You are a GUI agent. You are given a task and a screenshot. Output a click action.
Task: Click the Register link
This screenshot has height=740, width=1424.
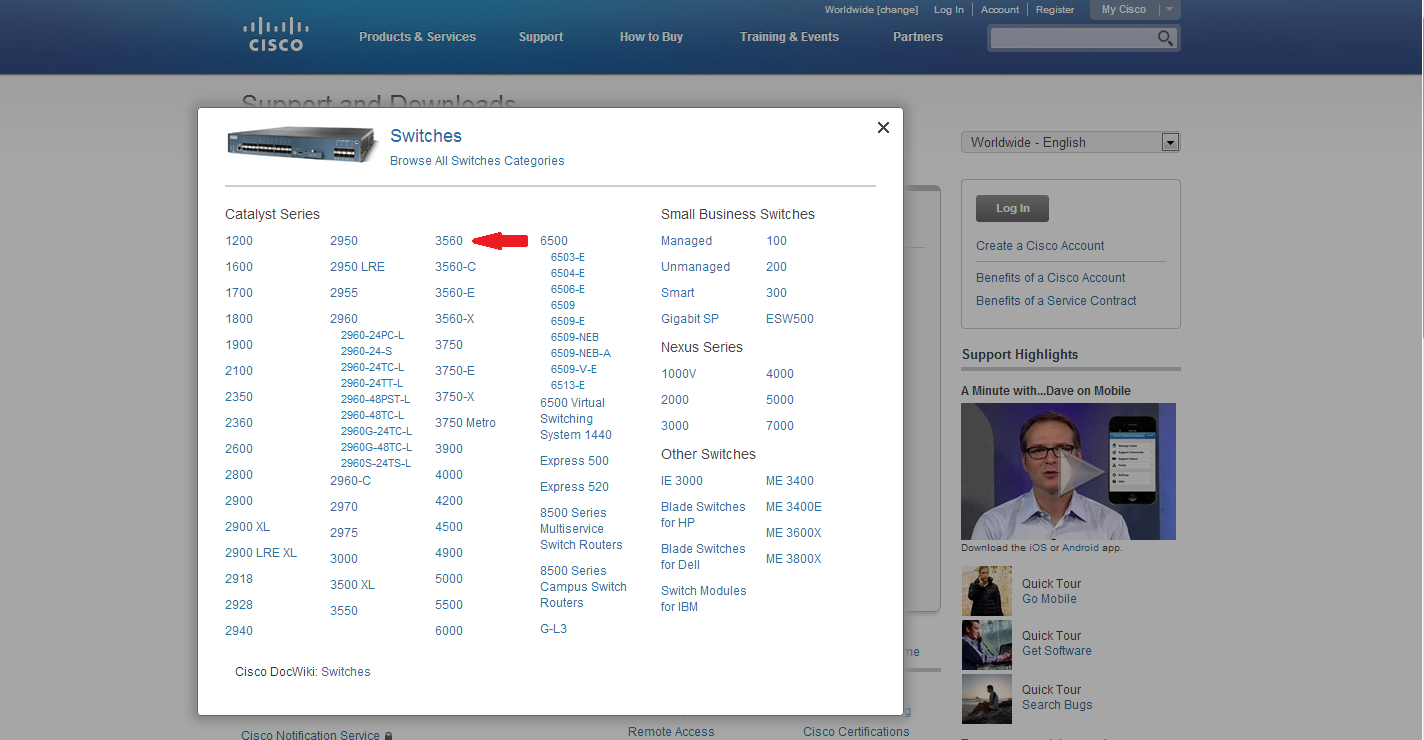[1055, 10]
